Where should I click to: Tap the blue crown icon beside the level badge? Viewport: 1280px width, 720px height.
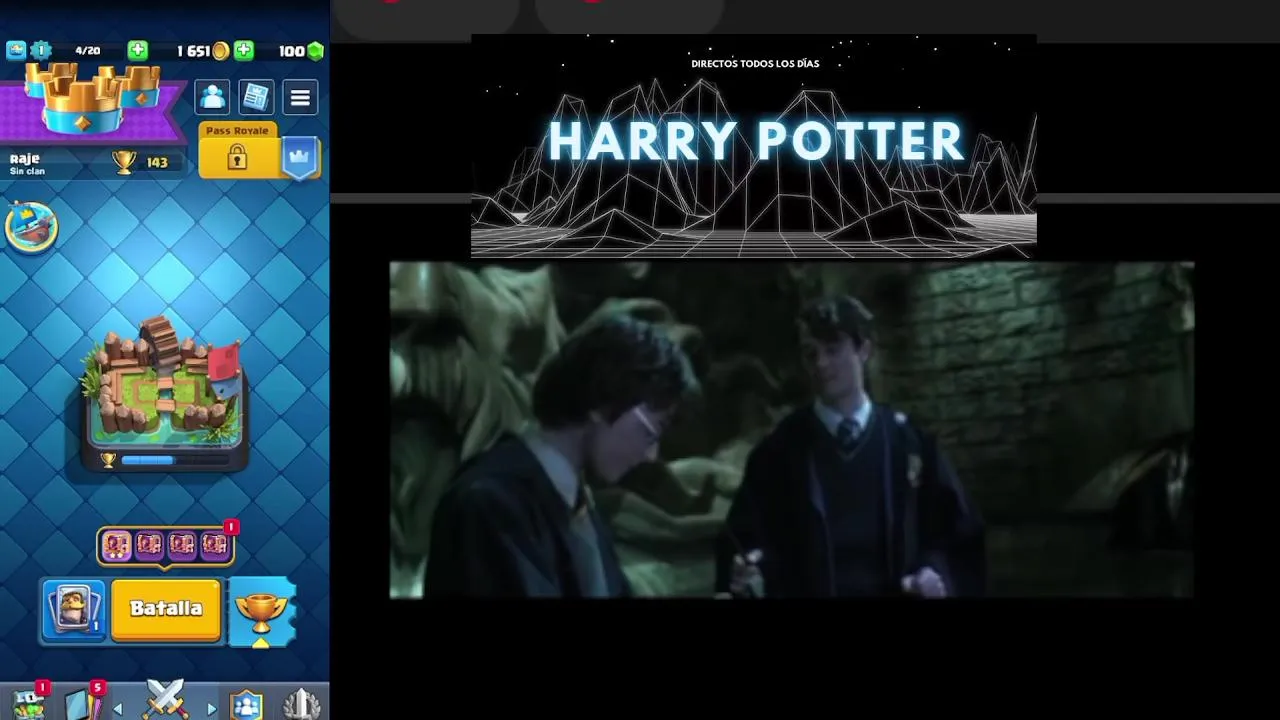pyautogui.click(x=15, y=50)
